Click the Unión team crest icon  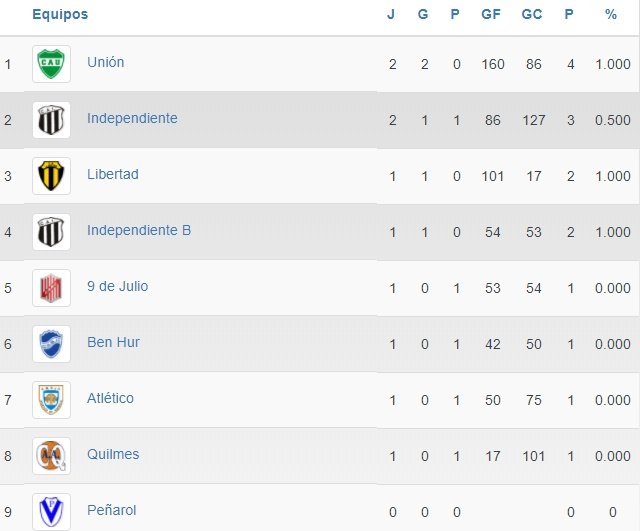[x=51, y=64]
